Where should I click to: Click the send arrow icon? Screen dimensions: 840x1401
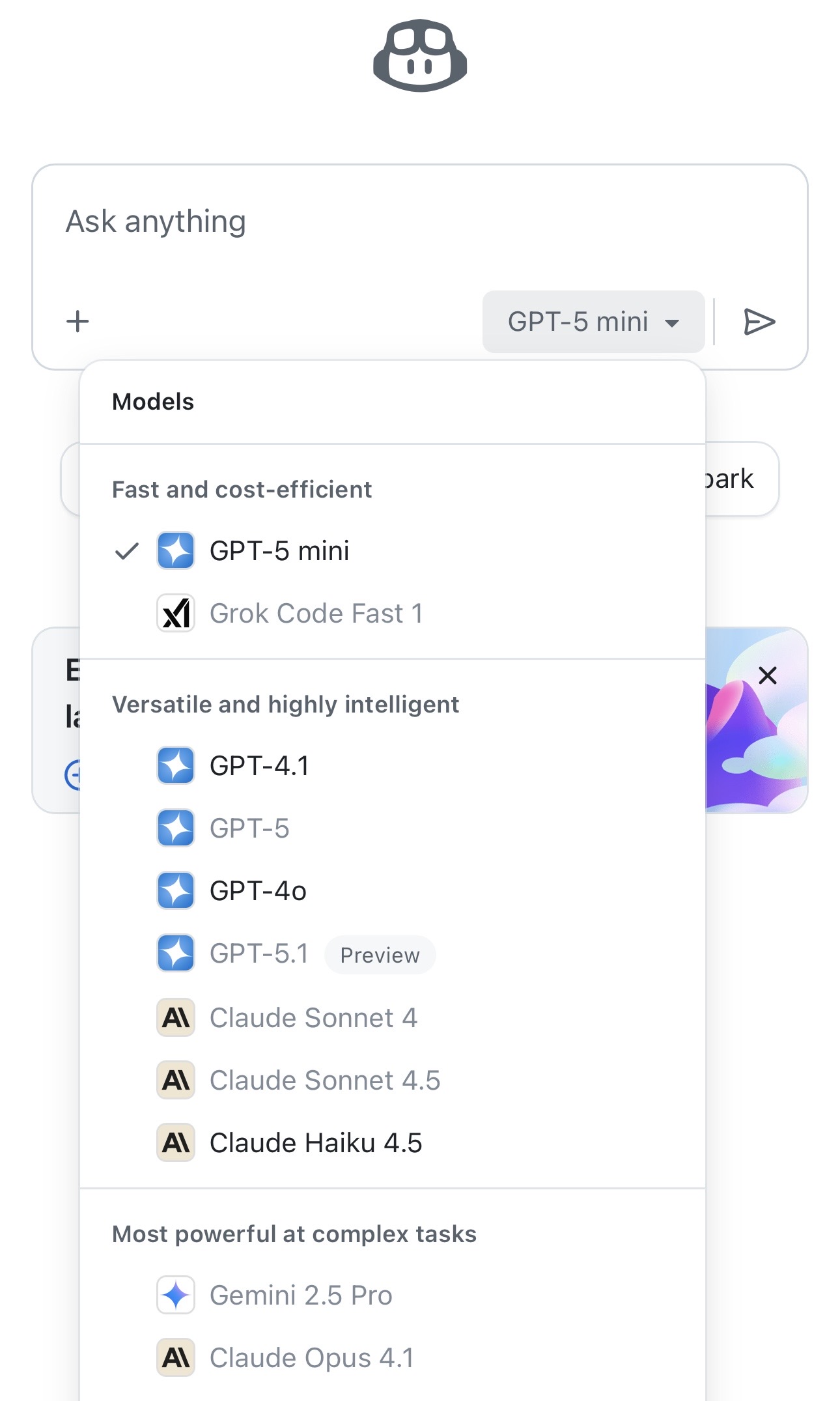(759, 322)
